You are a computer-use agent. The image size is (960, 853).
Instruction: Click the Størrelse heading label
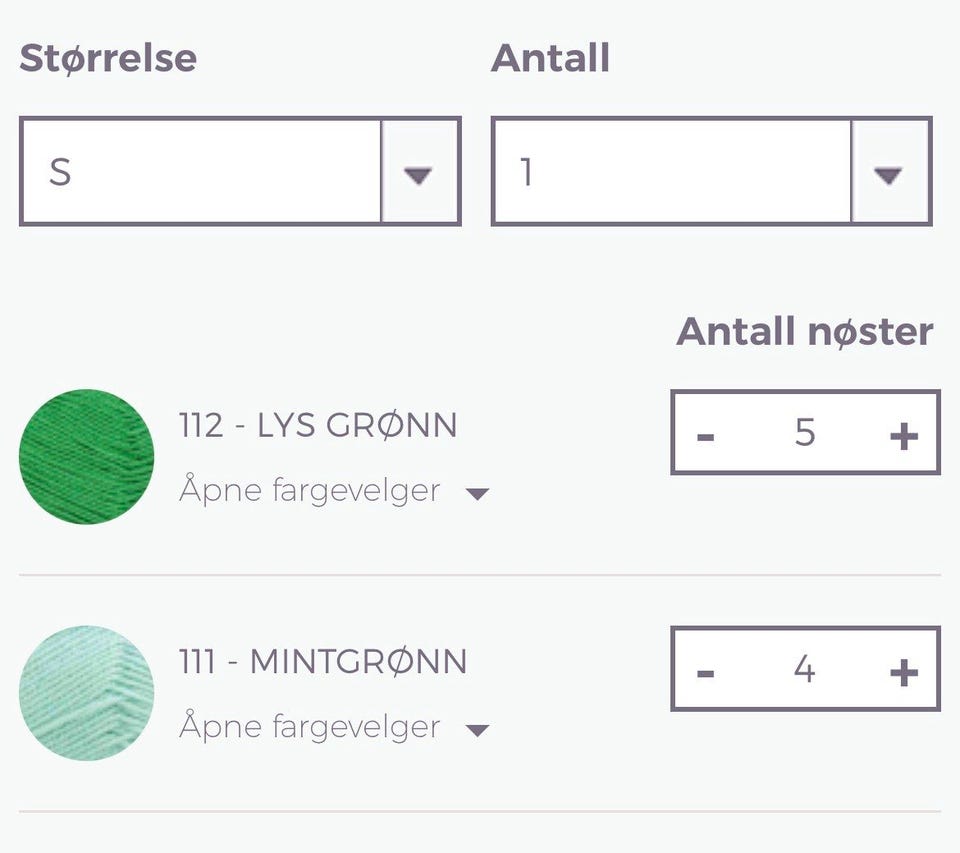(x=108, y=58)
